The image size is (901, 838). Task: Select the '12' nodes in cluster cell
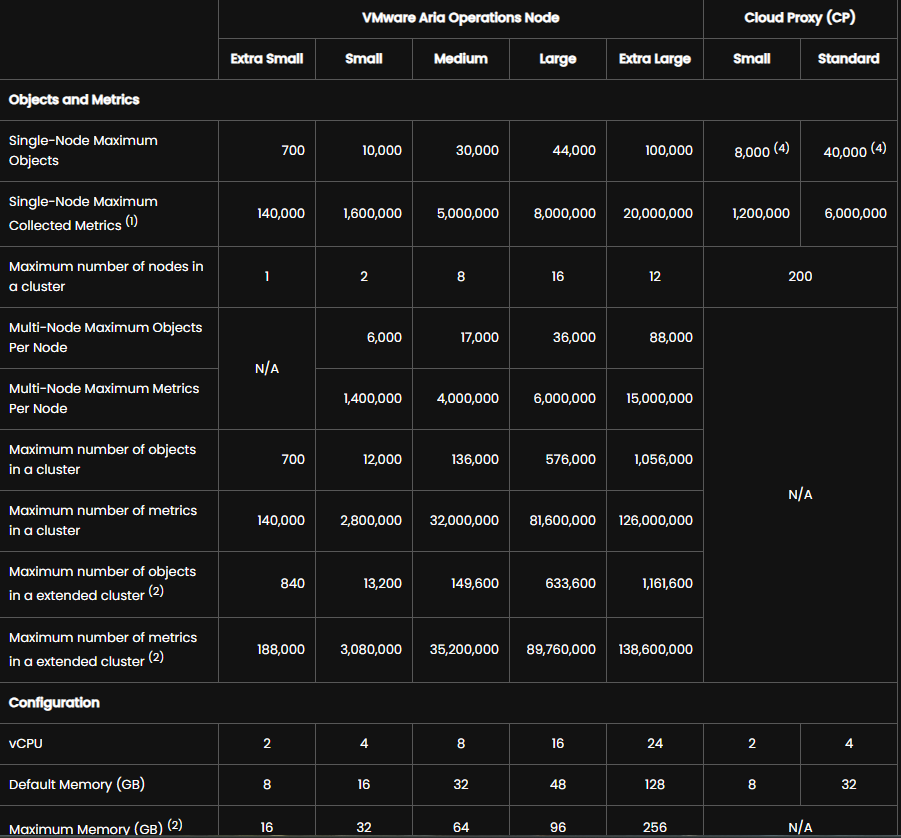tap(654, 276)
